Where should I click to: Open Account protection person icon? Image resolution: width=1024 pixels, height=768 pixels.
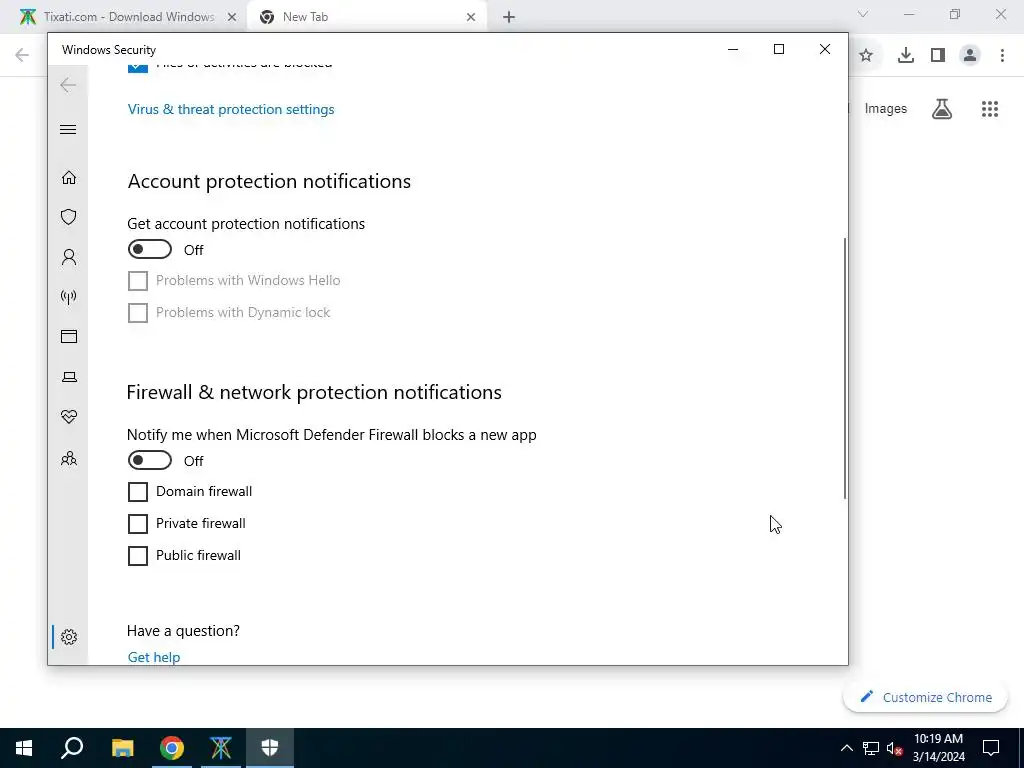[x=69, y=257]
